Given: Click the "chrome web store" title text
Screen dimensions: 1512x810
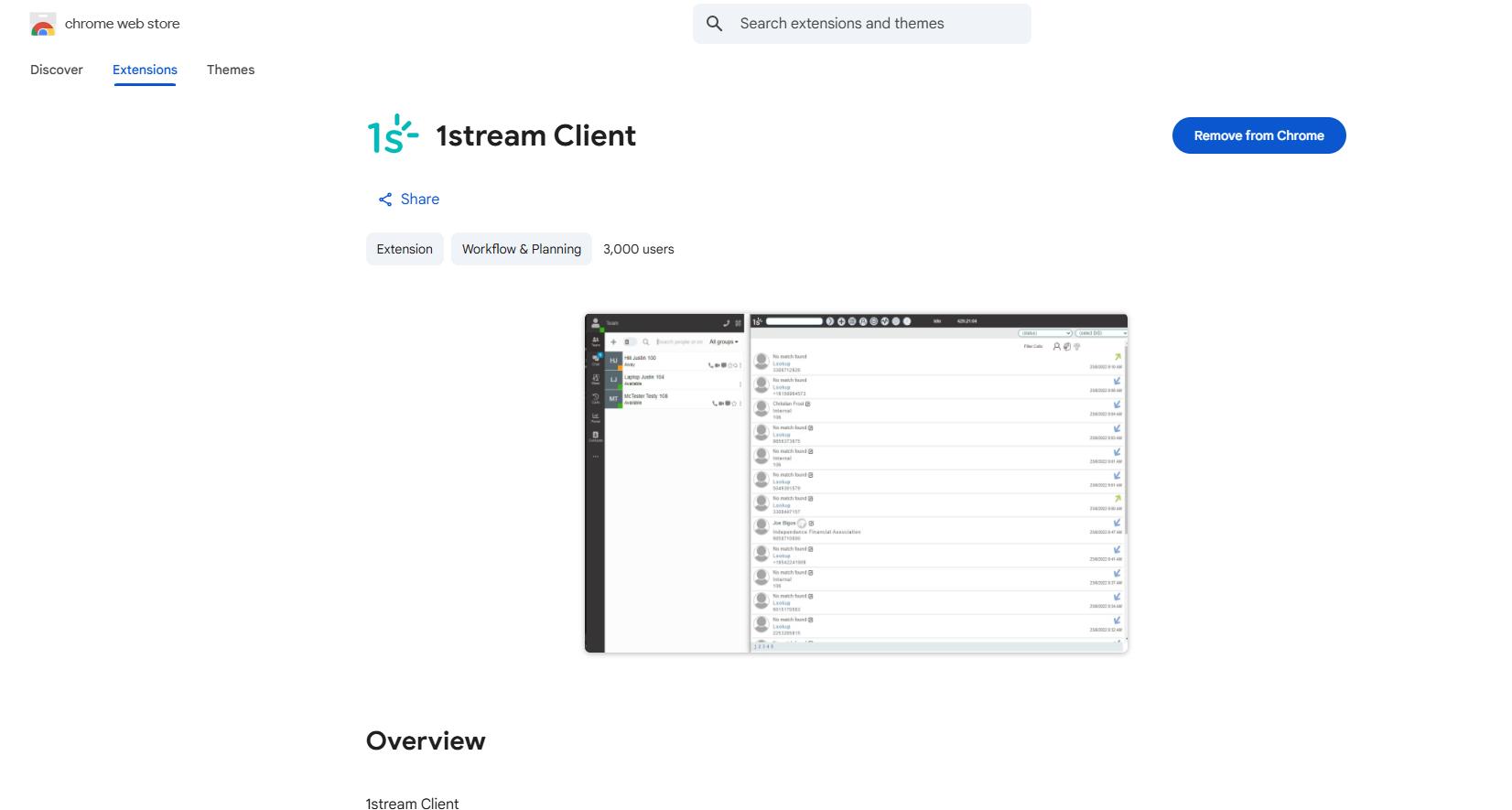Looking at the screenshot, I should pyautogui.click(x=123, y=24).
